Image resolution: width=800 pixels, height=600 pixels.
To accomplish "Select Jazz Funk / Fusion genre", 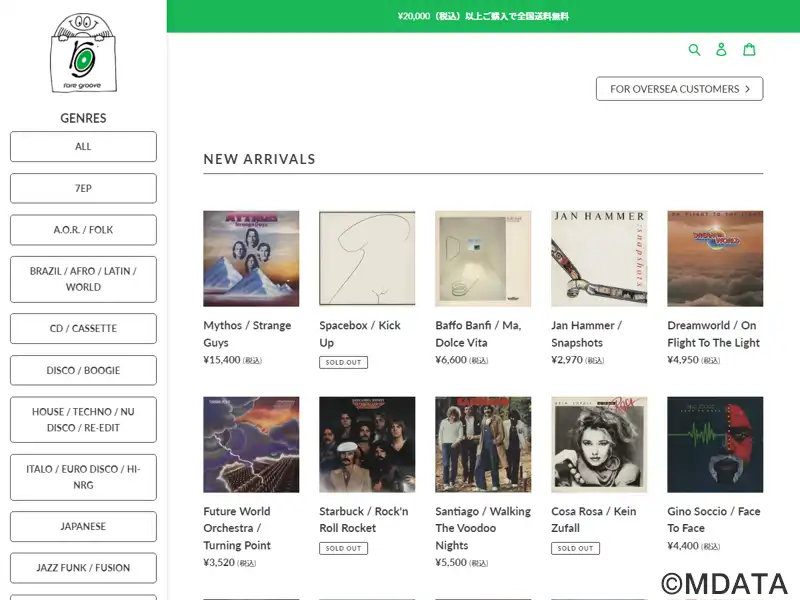I will [83, 568].
